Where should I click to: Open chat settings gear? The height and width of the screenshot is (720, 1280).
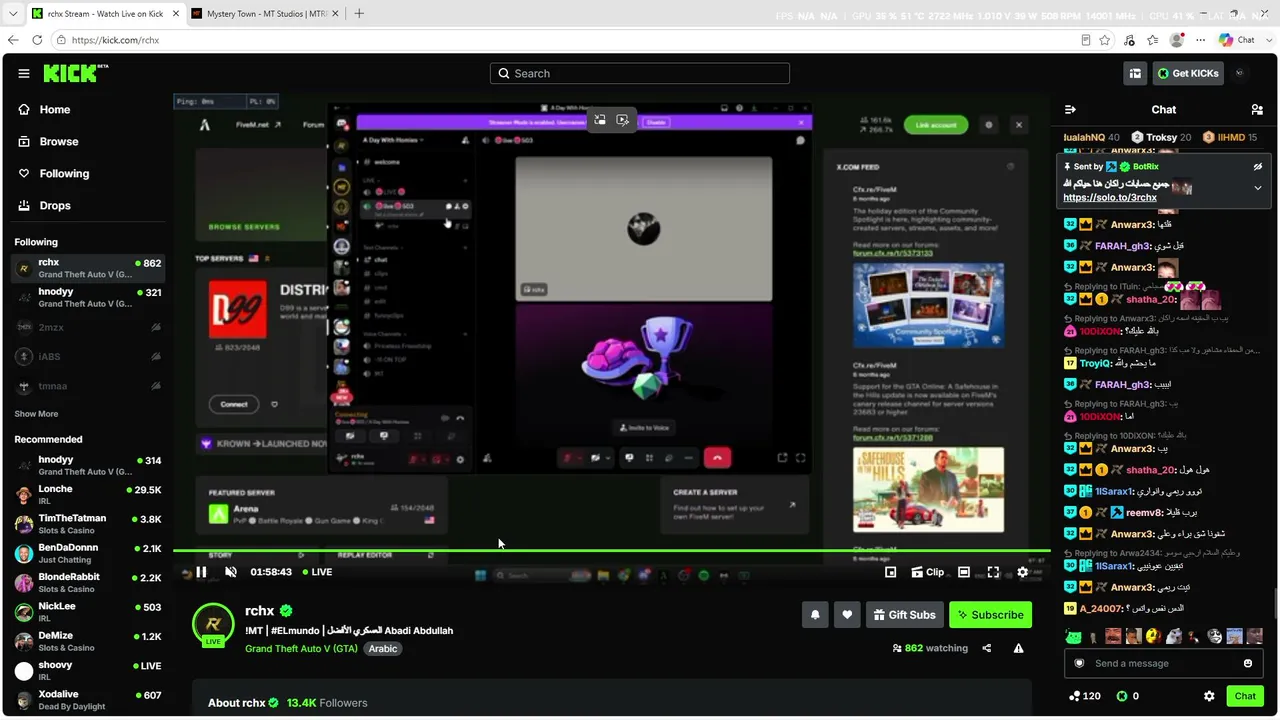[1209, 696]
